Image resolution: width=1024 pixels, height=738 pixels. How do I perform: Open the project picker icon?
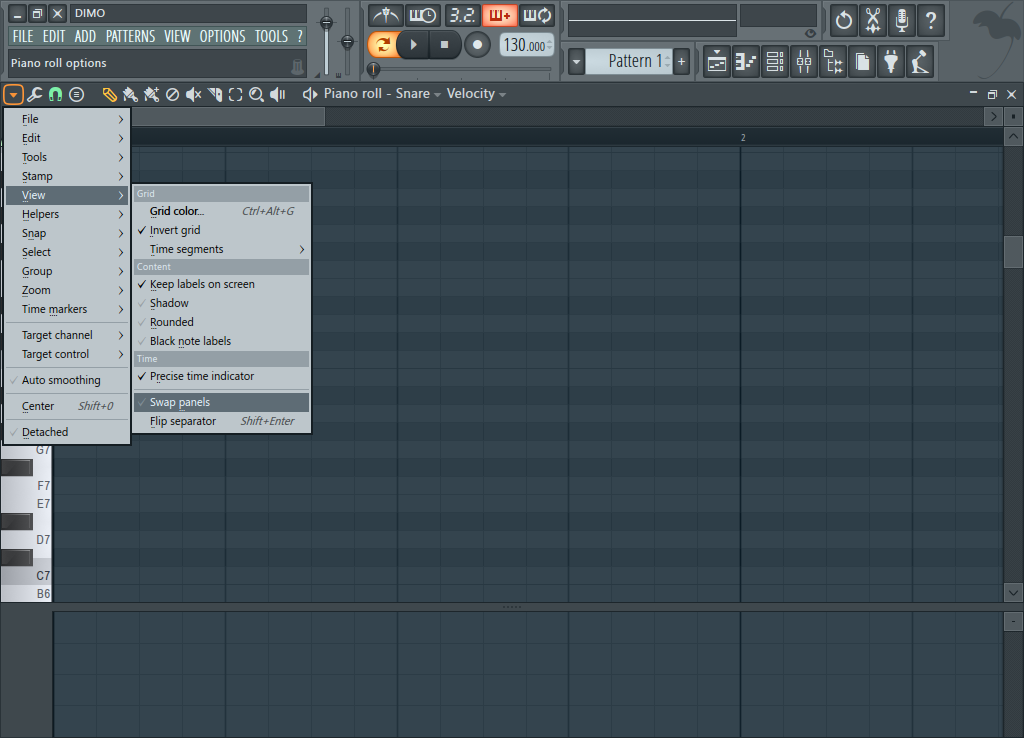point(862,62)
